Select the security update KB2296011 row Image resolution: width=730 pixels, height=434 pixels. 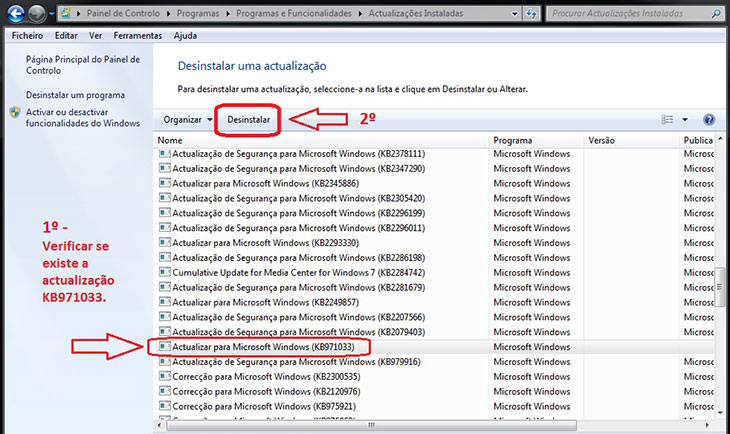pos(434,228)
